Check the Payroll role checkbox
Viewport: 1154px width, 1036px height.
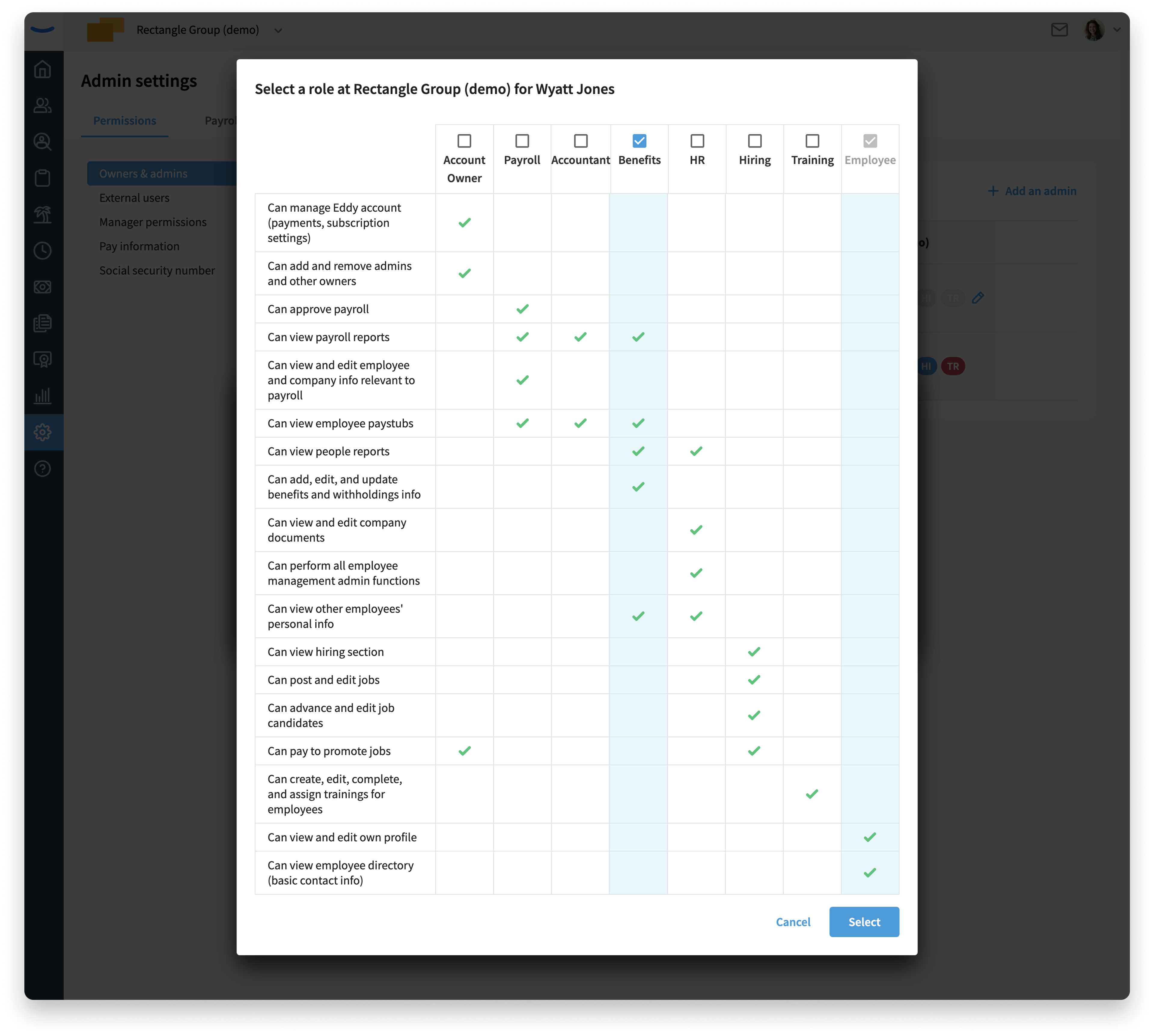pyautogui.click(x=522, y=141)
